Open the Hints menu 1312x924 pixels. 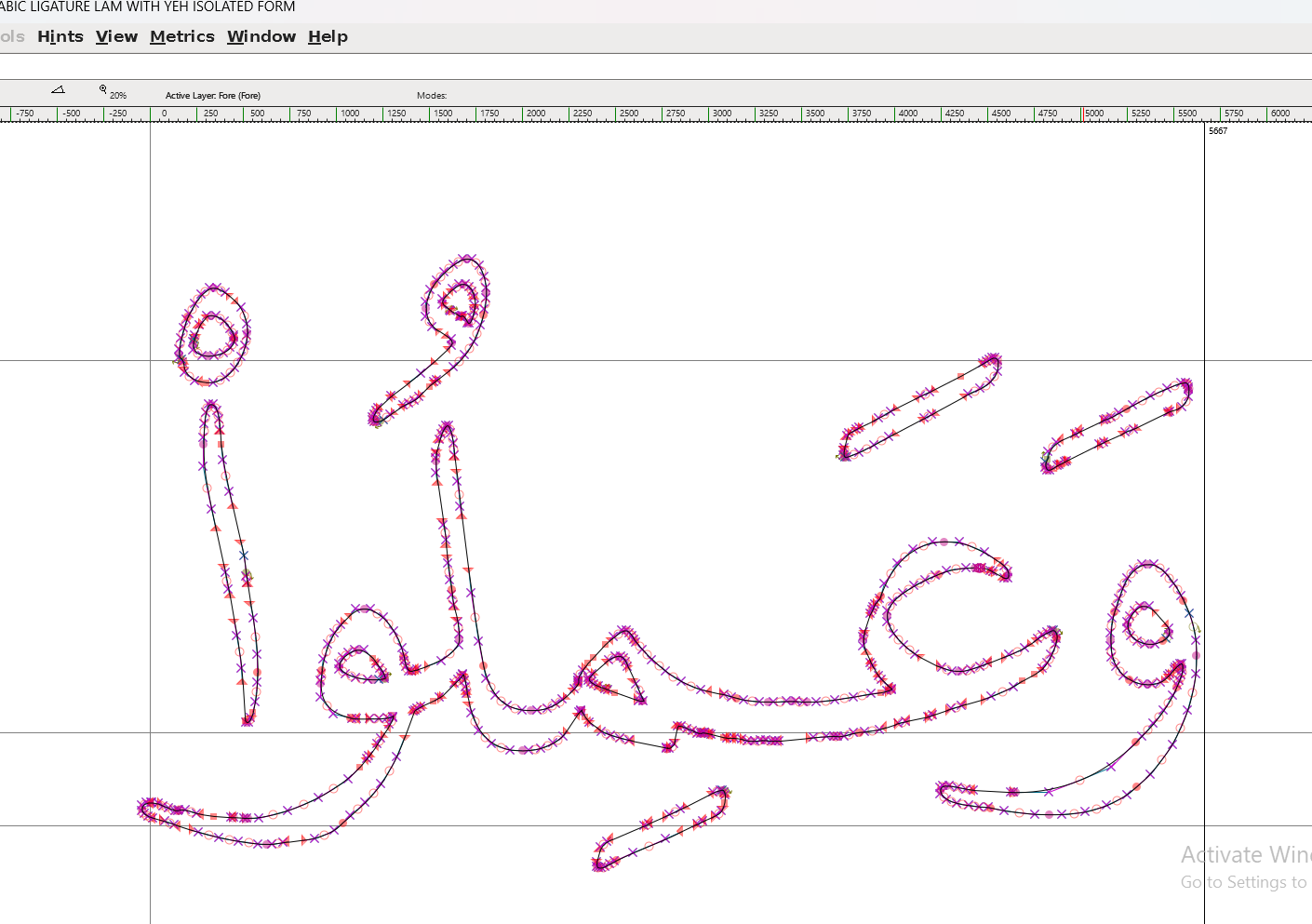60,37
